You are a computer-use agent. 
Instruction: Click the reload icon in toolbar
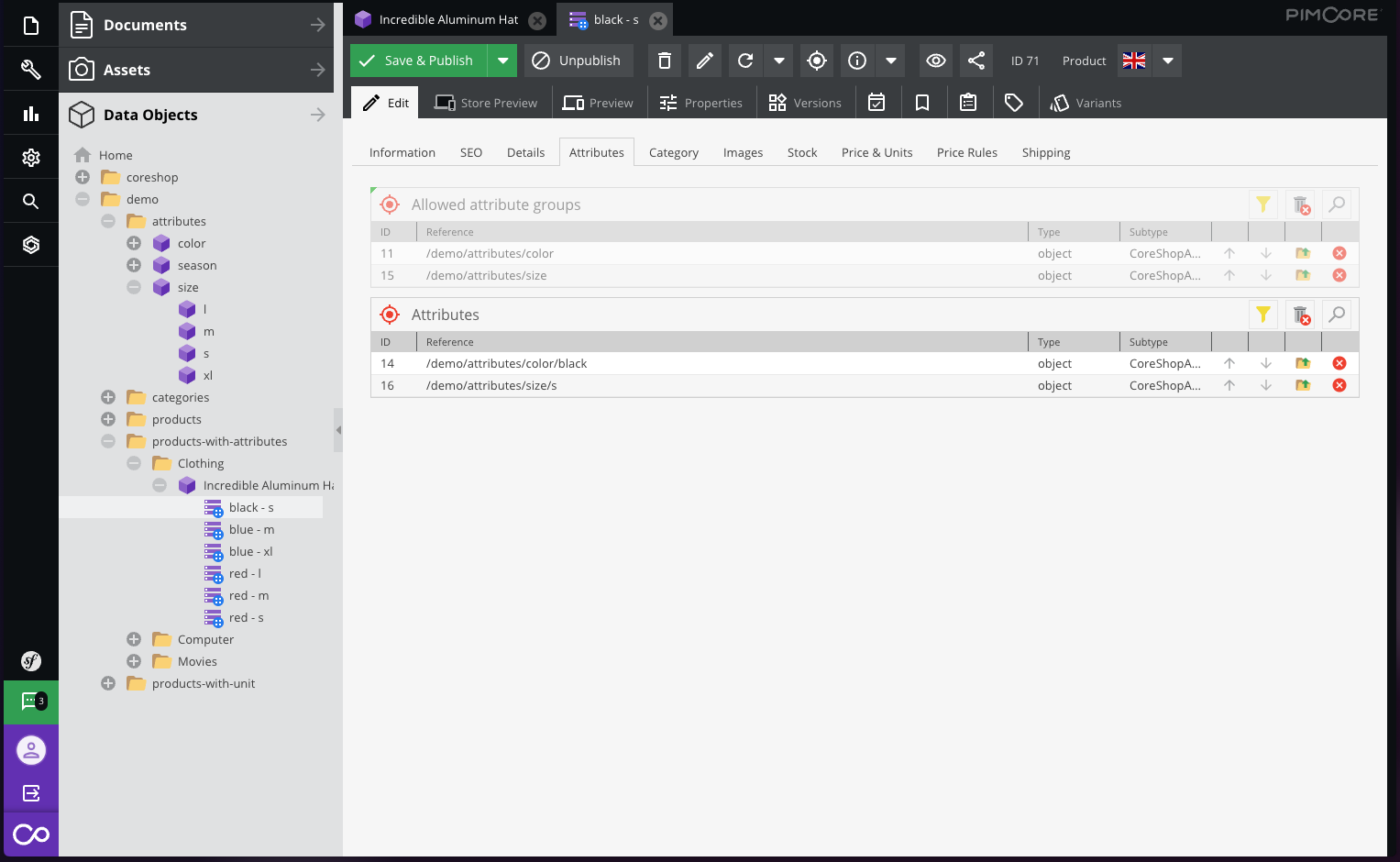(745, 61)
